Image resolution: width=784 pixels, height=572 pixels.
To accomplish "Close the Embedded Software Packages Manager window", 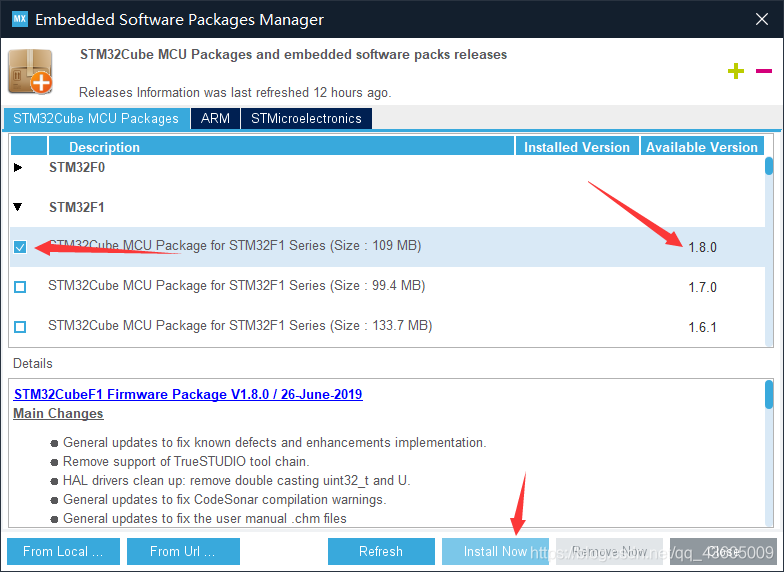I will click(762, 19).
